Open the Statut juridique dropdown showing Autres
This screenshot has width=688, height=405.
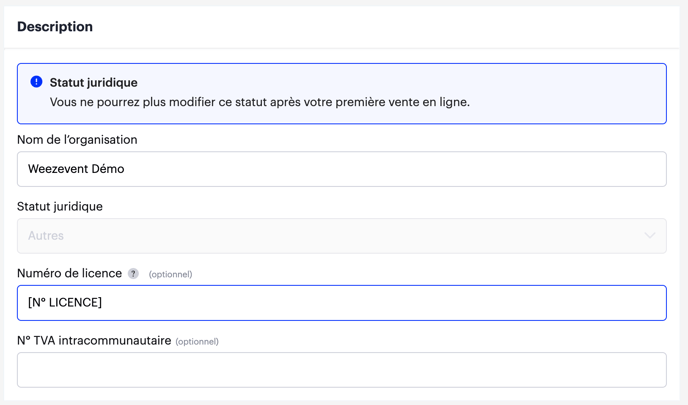[342, 236]
